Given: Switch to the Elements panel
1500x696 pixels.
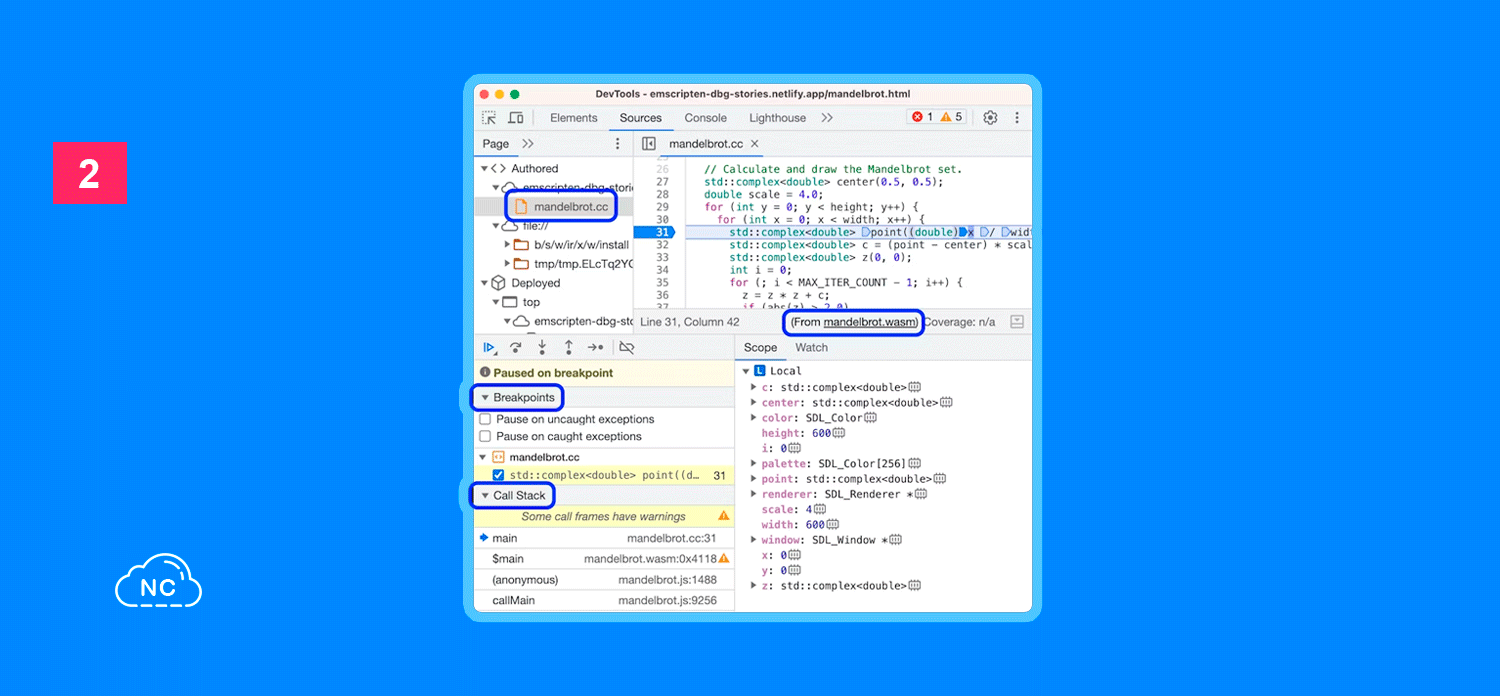Looking at the screenshot, I should 573,118.
